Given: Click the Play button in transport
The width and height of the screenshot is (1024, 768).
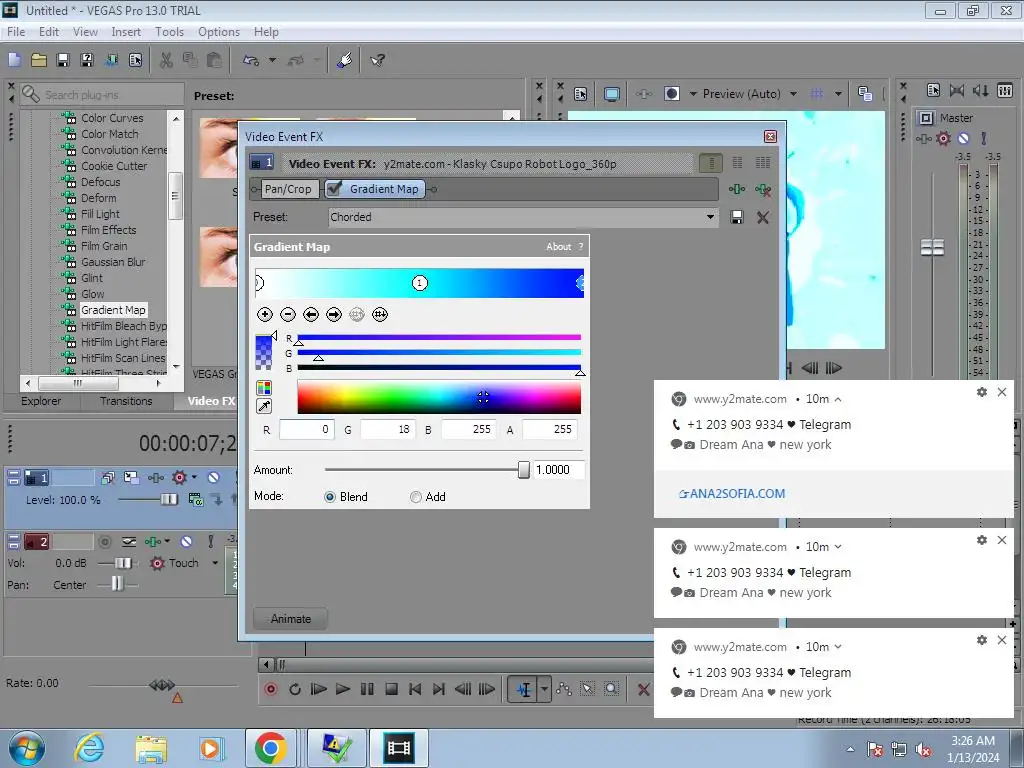Looking at the screenshot, I should [342, 689].
